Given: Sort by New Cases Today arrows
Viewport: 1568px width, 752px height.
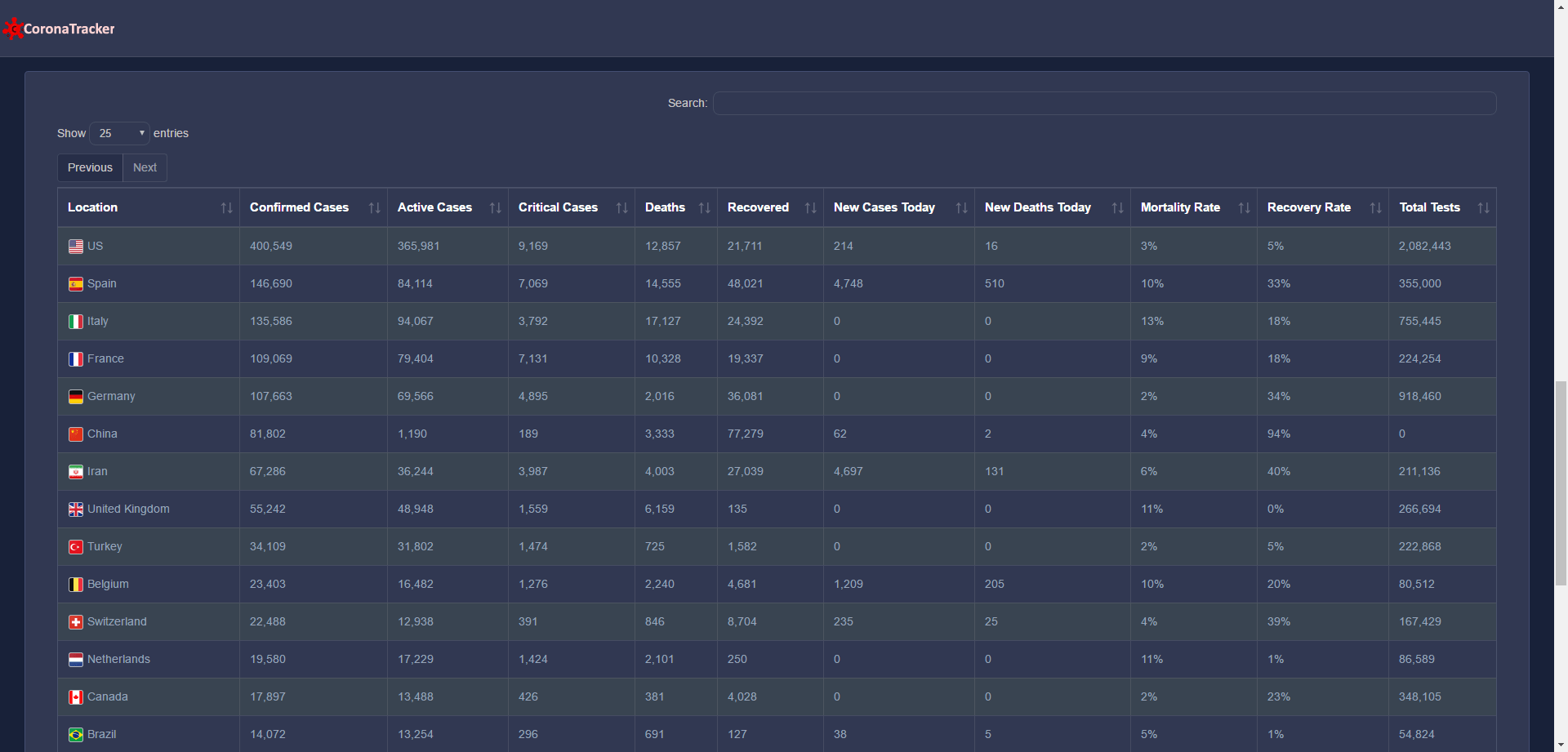Looking at the screenshot, I should point(962,208).
